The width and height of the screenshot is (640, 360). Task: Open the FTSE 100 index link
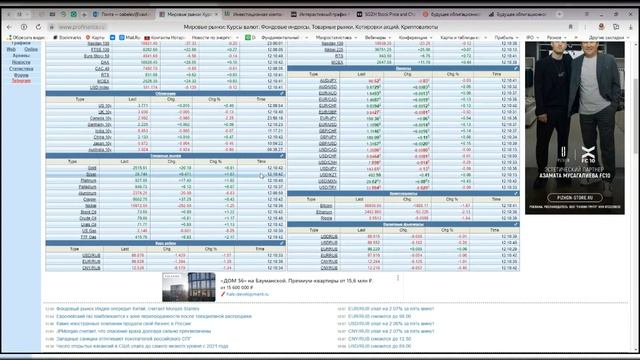[100, 49]
